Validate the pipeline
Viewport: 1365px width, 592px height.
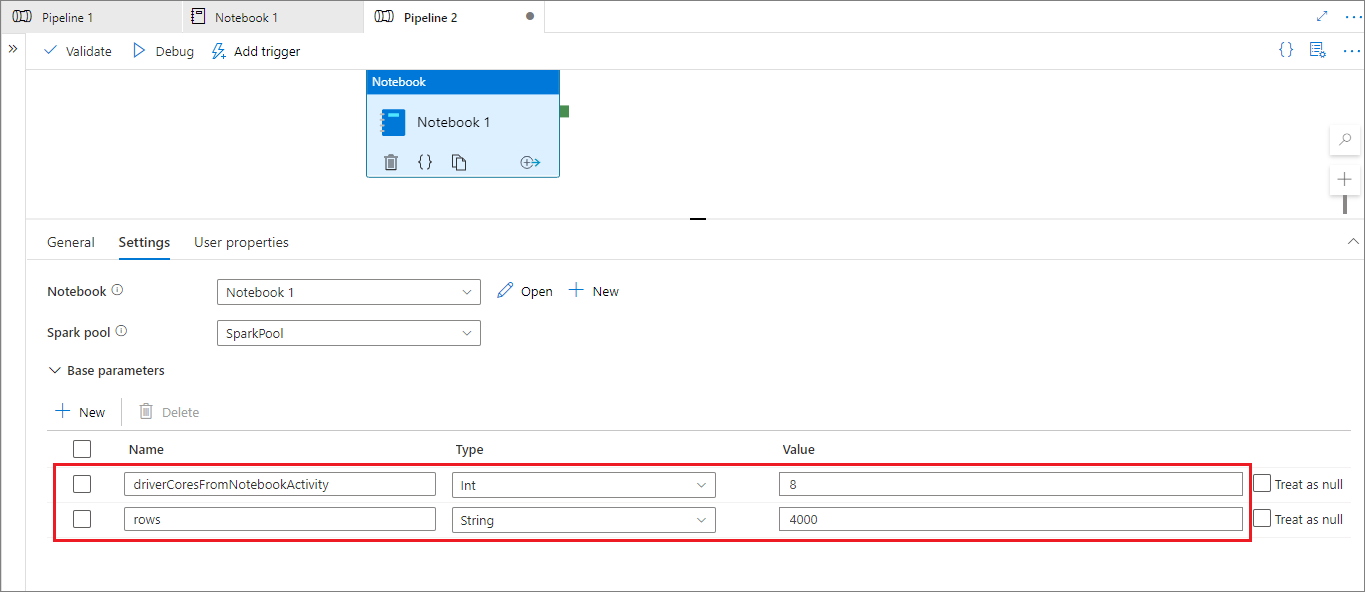(76, 51)
